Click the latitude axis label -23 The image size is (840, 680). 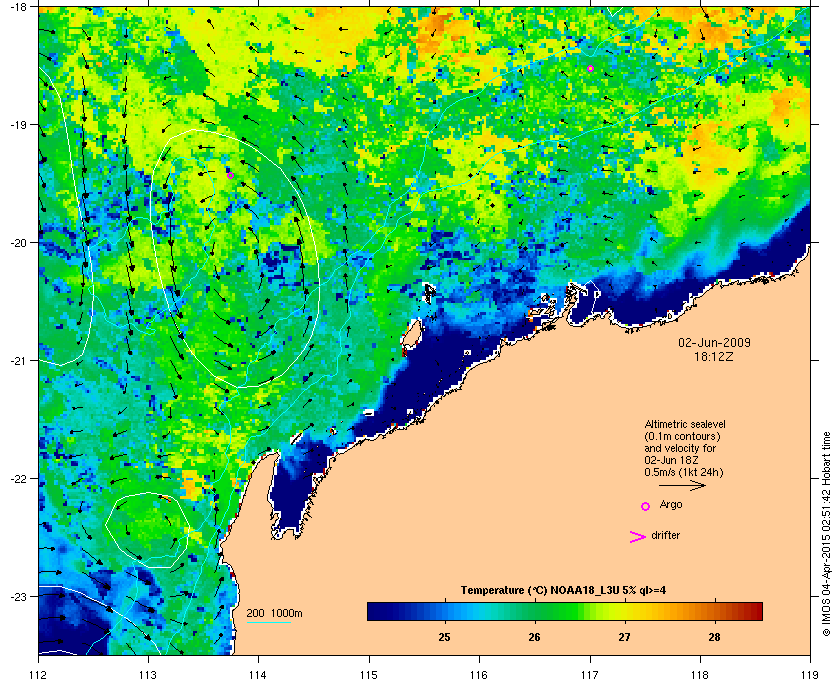coord(18,596)
